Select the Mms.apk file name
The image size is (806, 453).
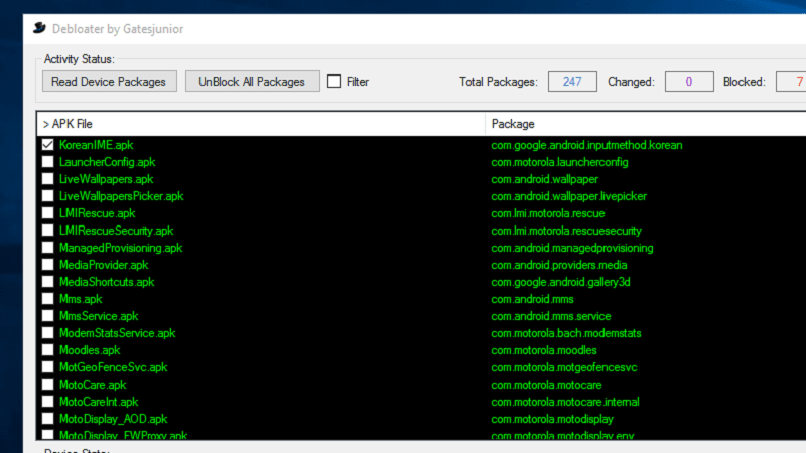pyautogui.click(x=81, y=299)
